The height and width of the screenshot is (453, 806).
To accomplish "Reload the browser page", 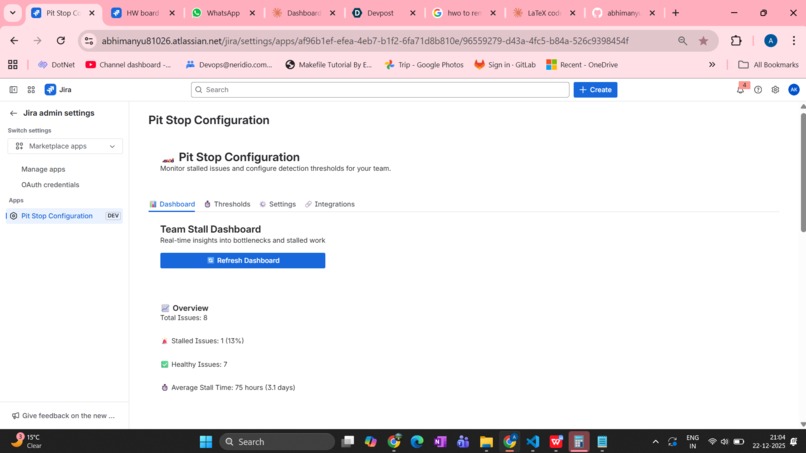I will [x=61, y=41].
